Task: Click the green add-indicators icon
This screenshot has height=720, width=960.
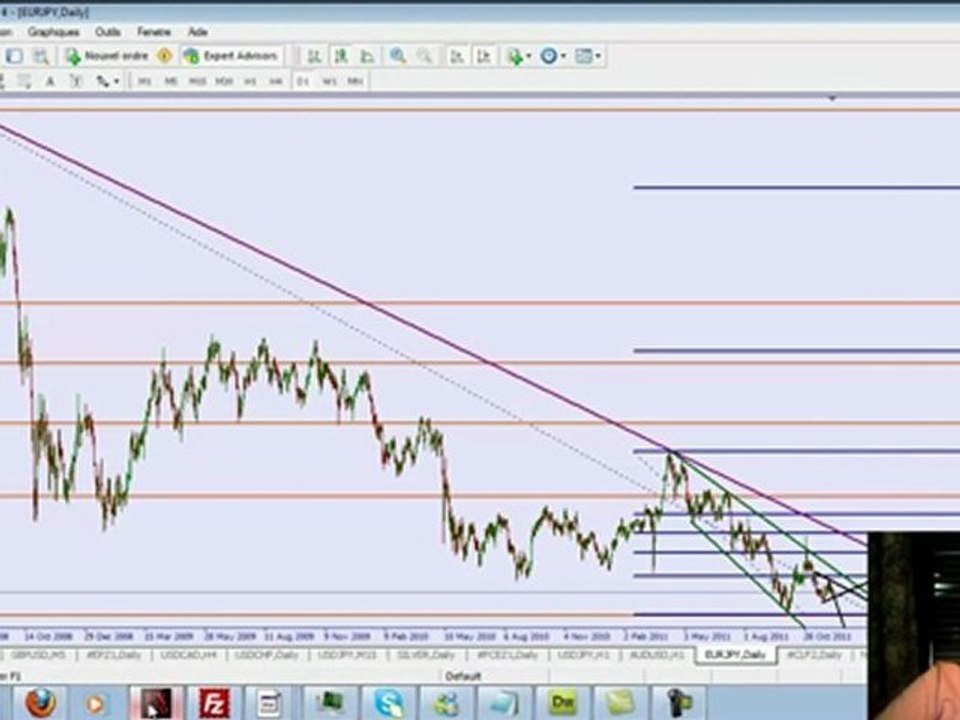Action: [514, 56]
